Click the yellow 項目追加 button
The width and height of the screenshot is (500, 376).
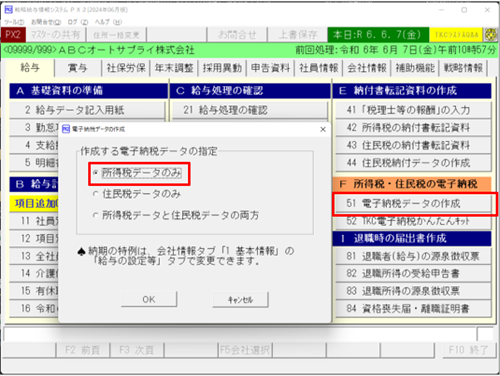click(34, 203)
